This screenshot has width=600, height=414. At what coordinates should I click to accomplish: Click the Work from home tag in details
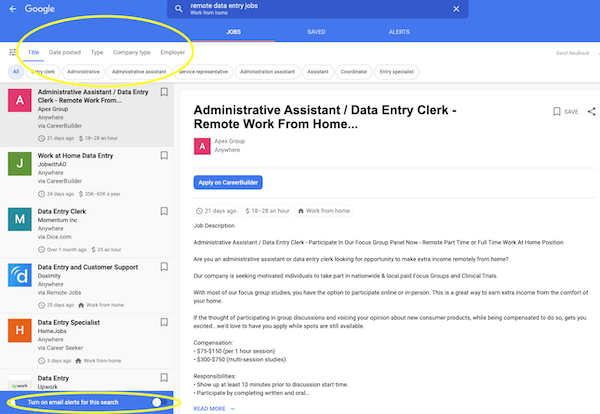pos(323,211)
